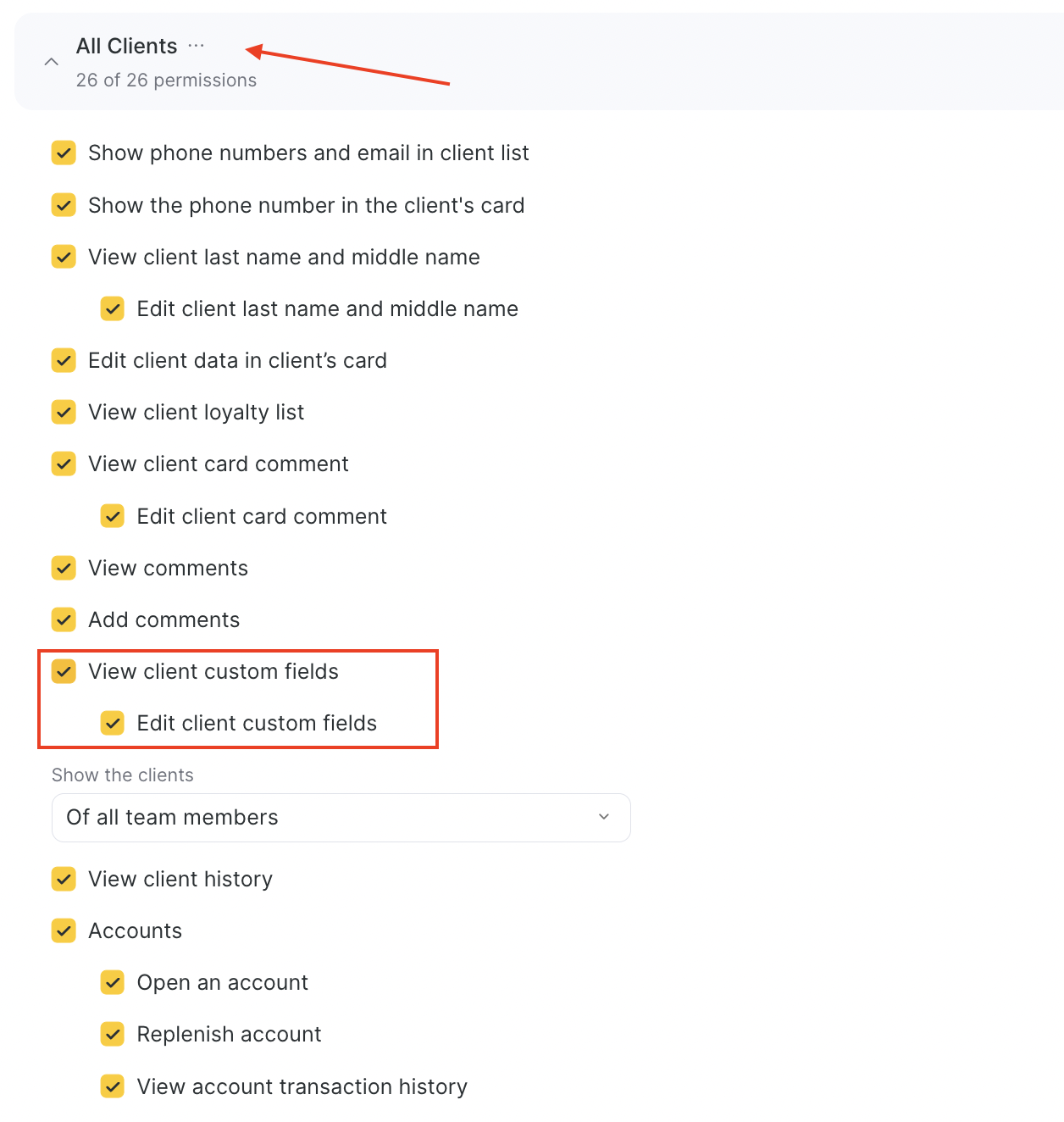Toggle View client custom fields checkbox

(x=64, y=671)
